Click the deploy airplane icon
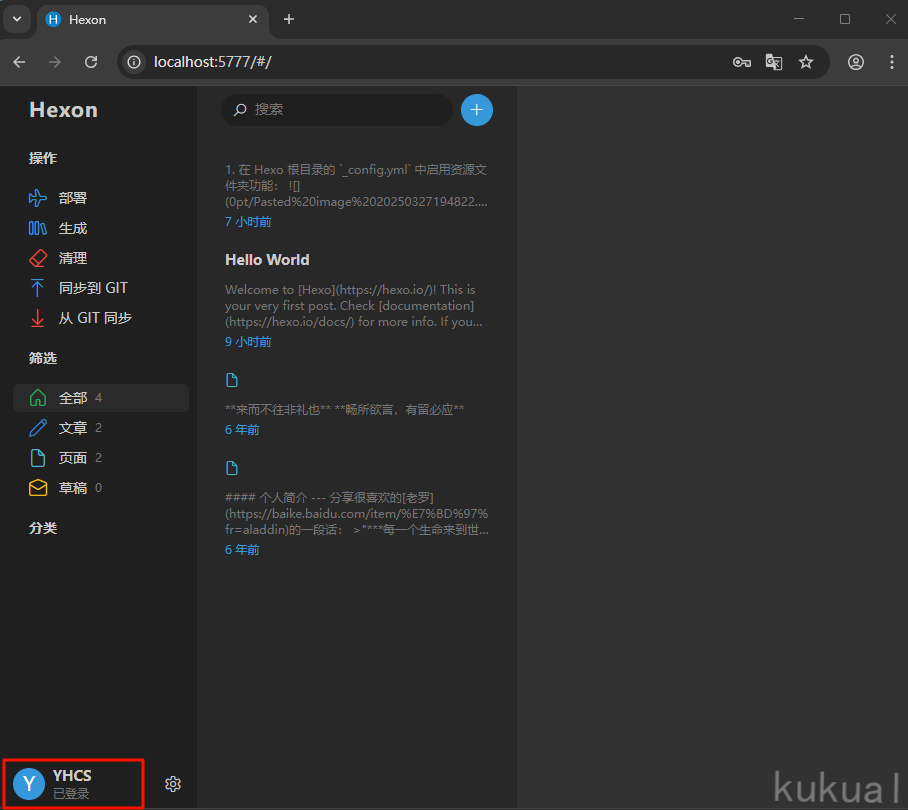Viewport: 908px width, 810px height. pyautogui.click(x=38, y=198)
